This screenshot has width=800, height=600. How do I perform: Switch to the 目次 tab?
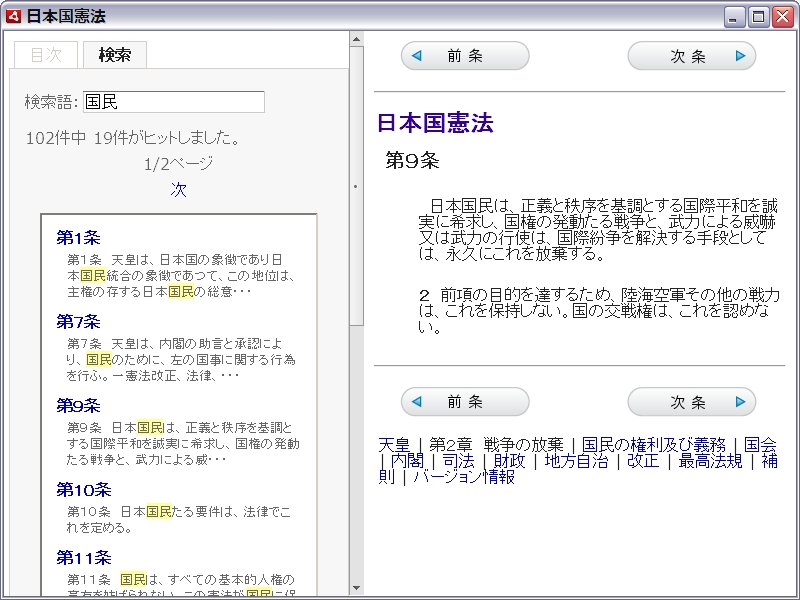click(x=46, y=55)
